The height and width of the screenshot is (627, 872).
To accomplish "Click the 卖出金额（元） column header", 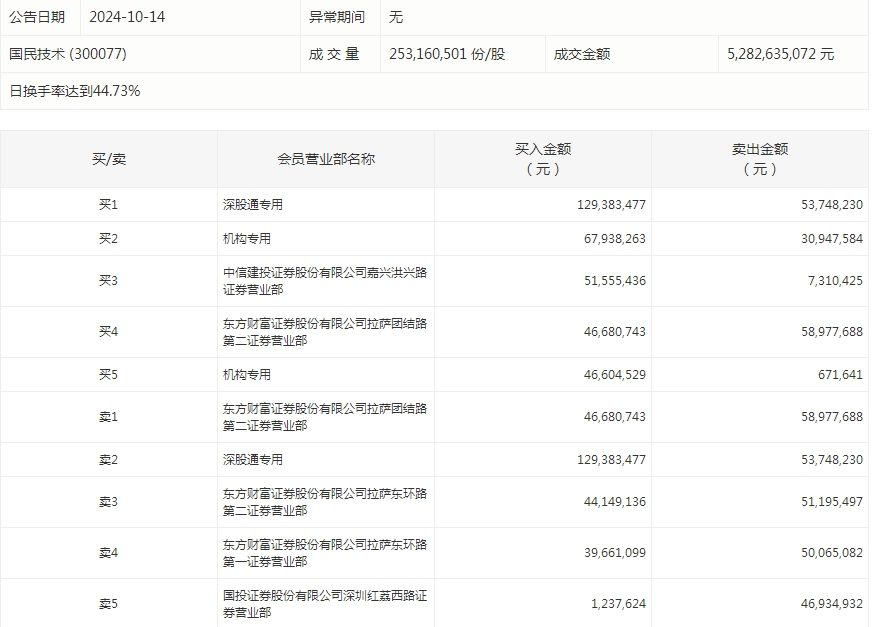I will click(x=760, y=159).
